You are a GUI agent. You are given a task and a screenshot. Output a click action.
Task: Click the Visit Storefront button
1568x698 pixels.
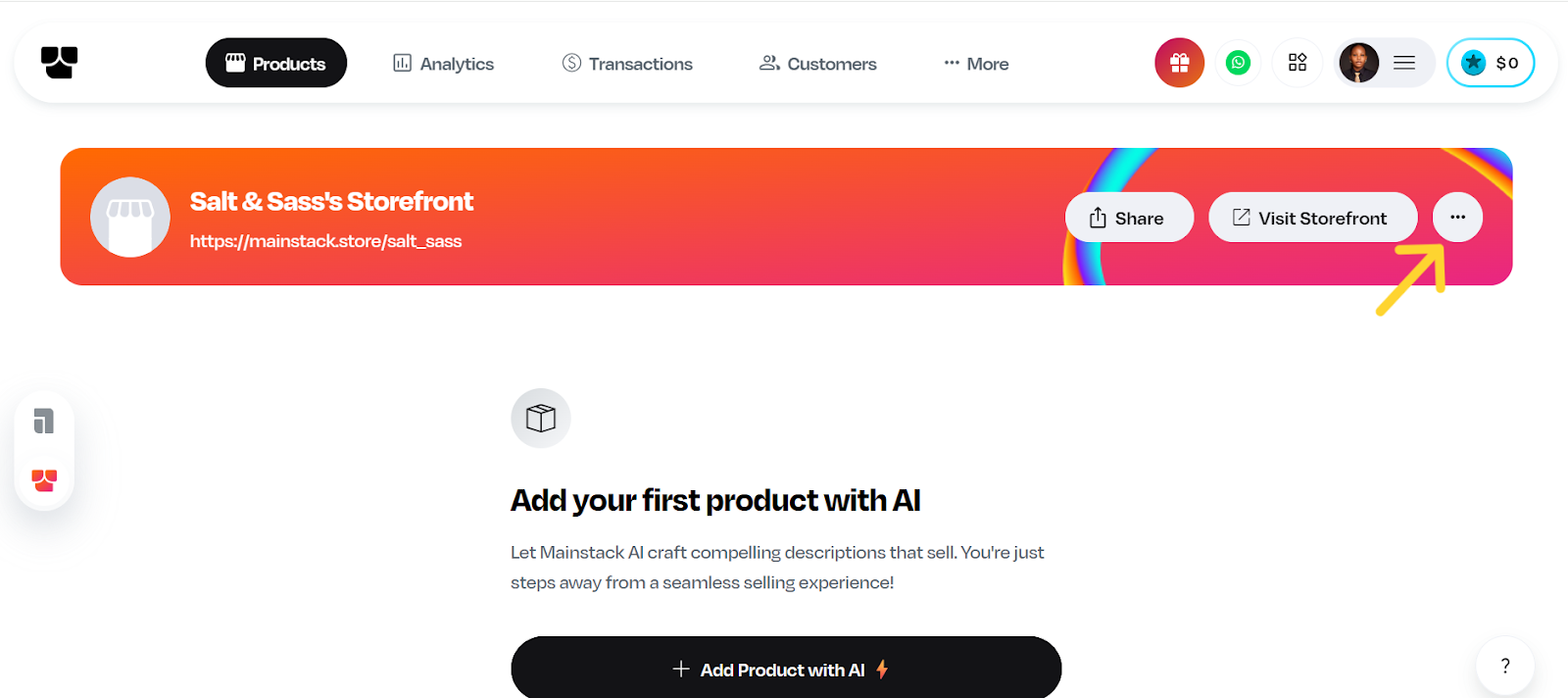(1312, 217)
